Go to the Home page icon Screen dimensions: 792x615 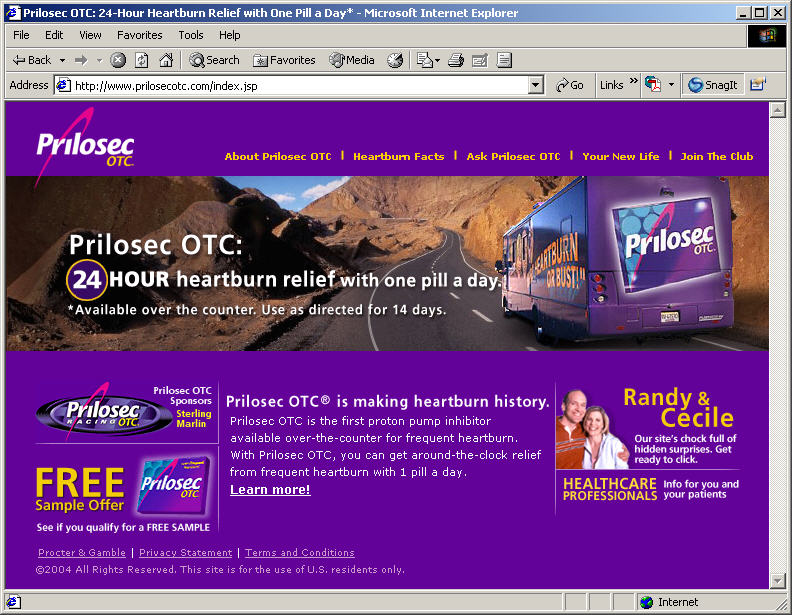tap(166, 61)
